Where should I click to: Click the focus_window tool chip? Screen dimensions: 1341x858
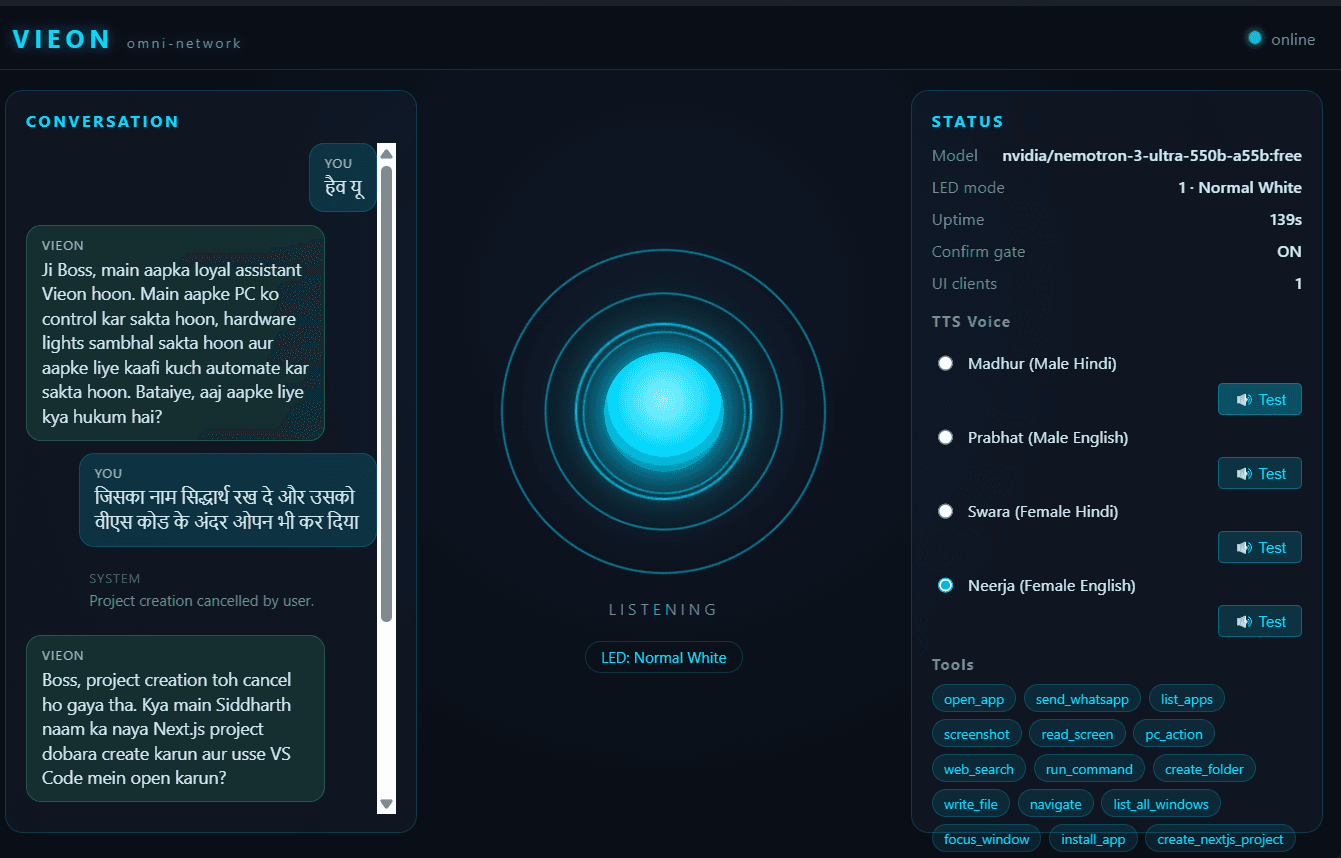click(987, 839)
